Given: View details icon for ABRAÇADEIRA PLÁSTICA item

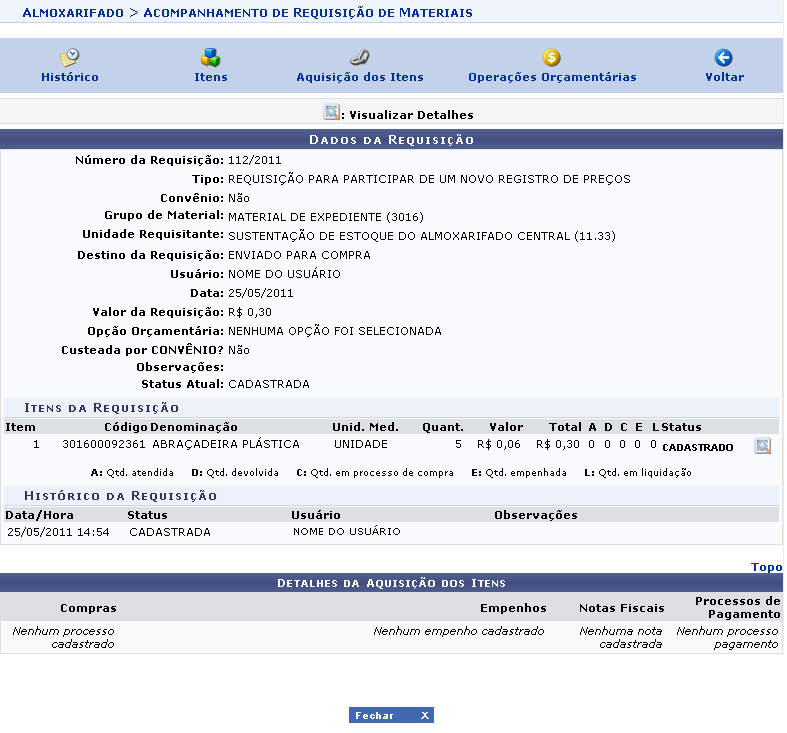Looking at the screenshot, I should coord(762,446).
